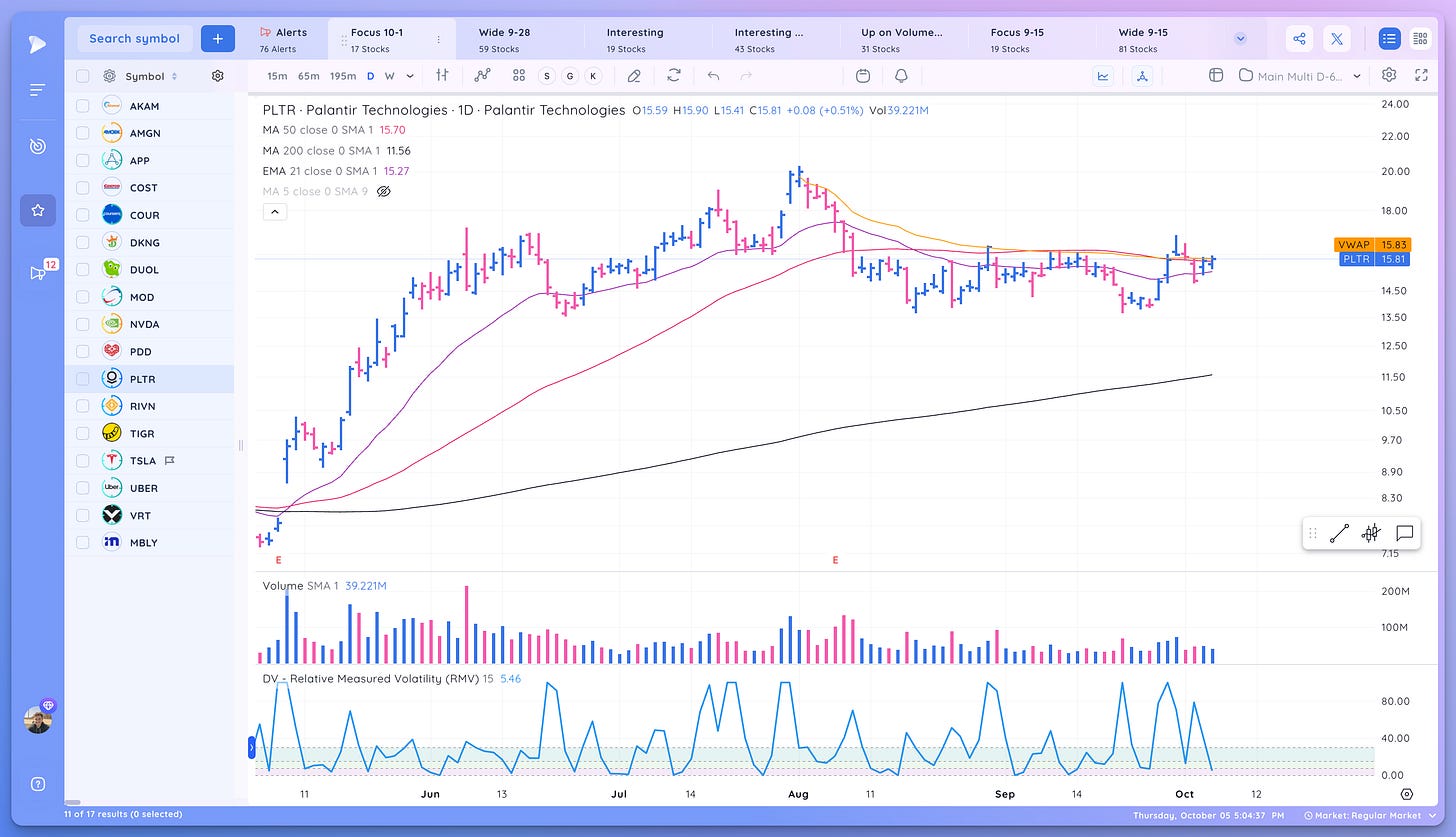
Task: Open chart type bars icon
Action: (x=442, y=75)
